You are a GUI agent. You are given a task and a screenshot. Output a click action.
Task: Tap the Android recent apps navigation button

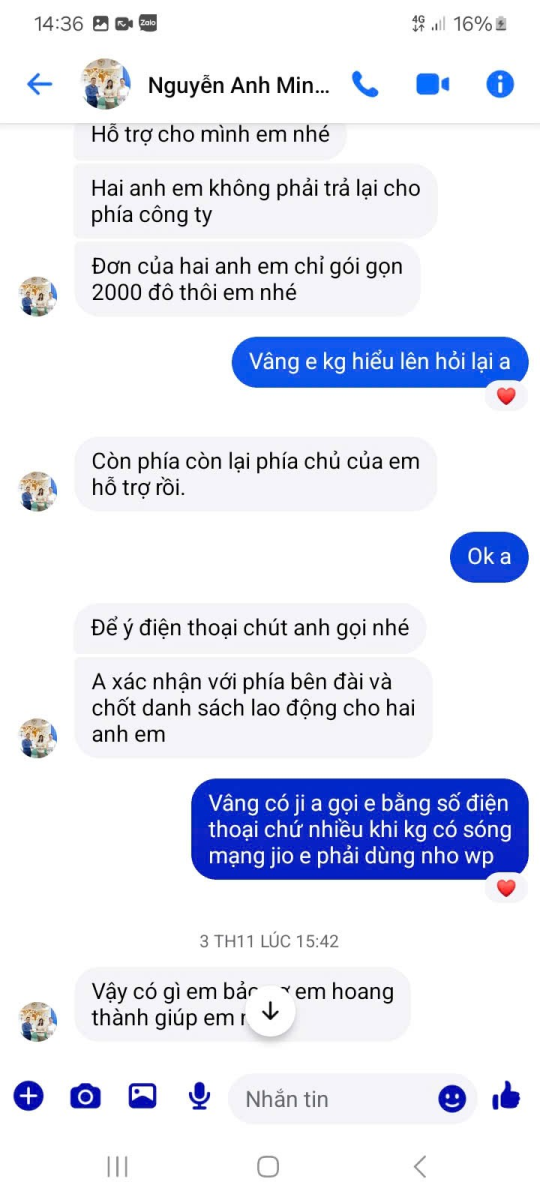(118, 1166)
